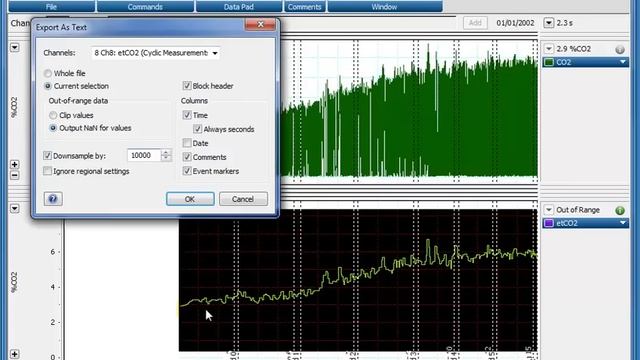Zoom out CO2 channel scale with minus button
Image resolution: width=640 pixels, height=360 pixels.
tap(15, 176)
